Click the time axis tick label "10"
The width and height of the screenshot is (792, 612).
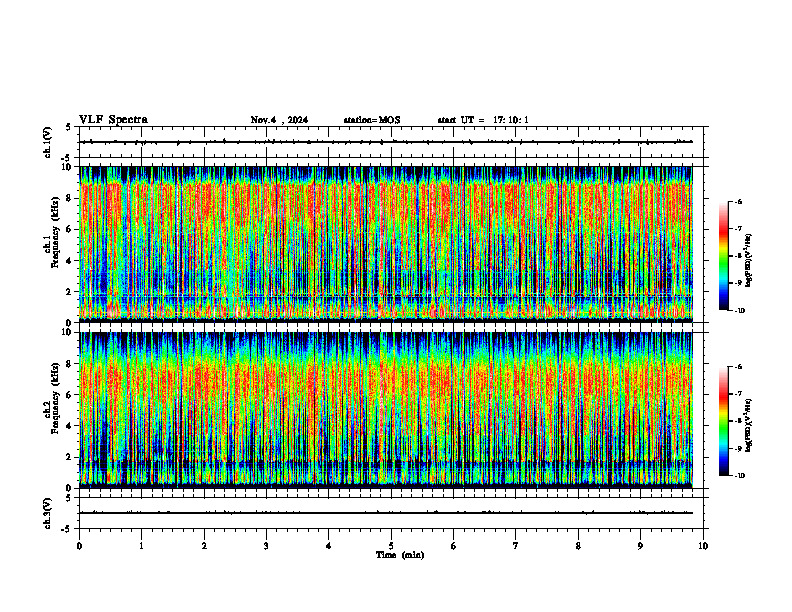[x=703, y=546]
